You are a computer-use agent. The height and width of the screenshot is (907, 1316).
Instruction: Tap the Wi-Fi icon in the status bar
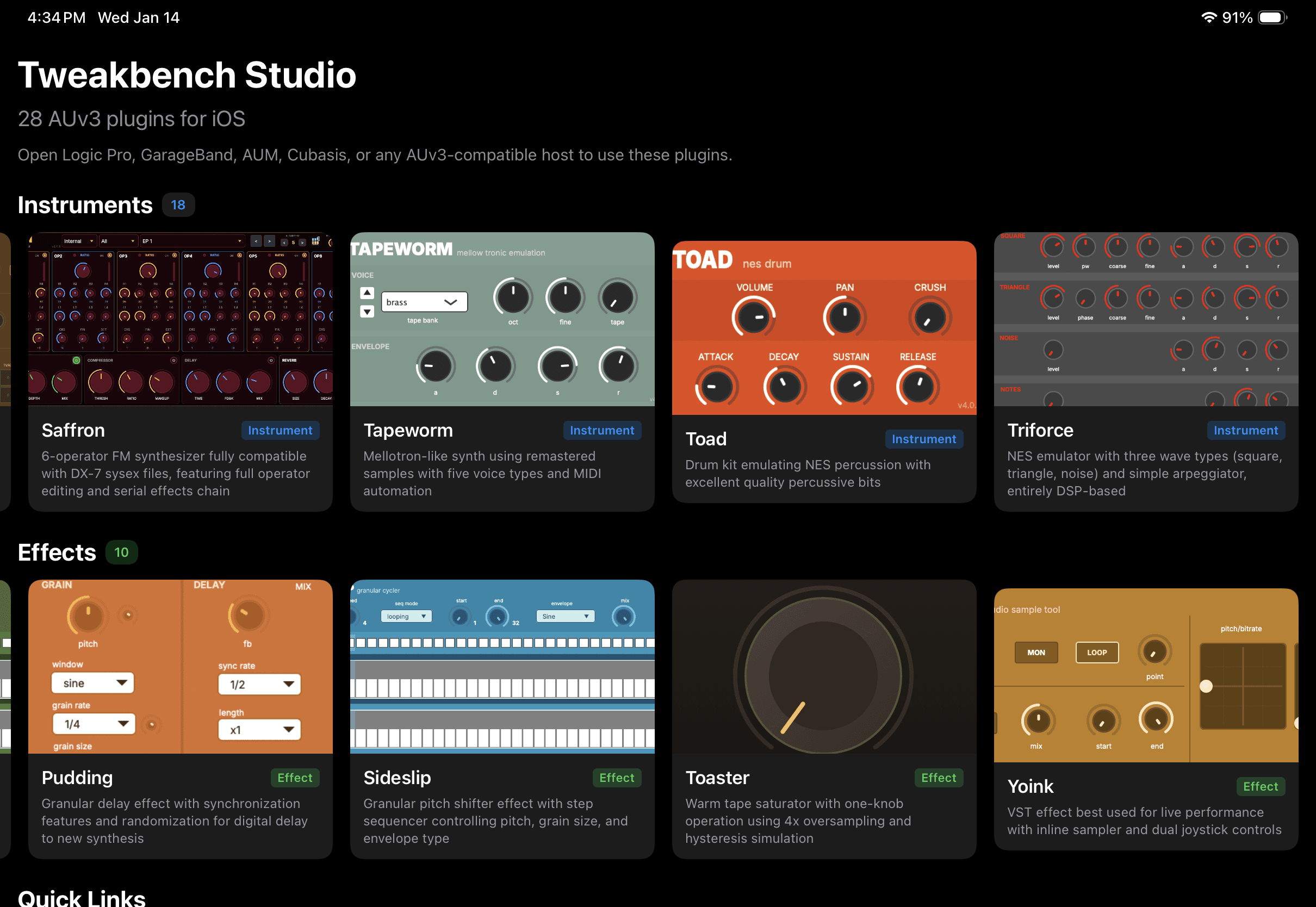coord(1209,17)
